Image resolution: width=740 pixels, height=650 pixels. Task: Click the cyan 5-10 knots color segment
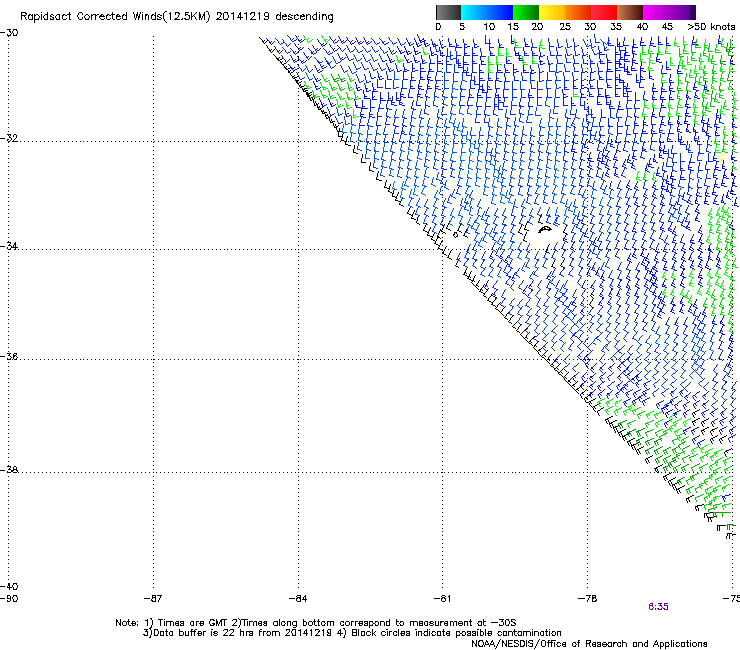(x=474, y=12)
